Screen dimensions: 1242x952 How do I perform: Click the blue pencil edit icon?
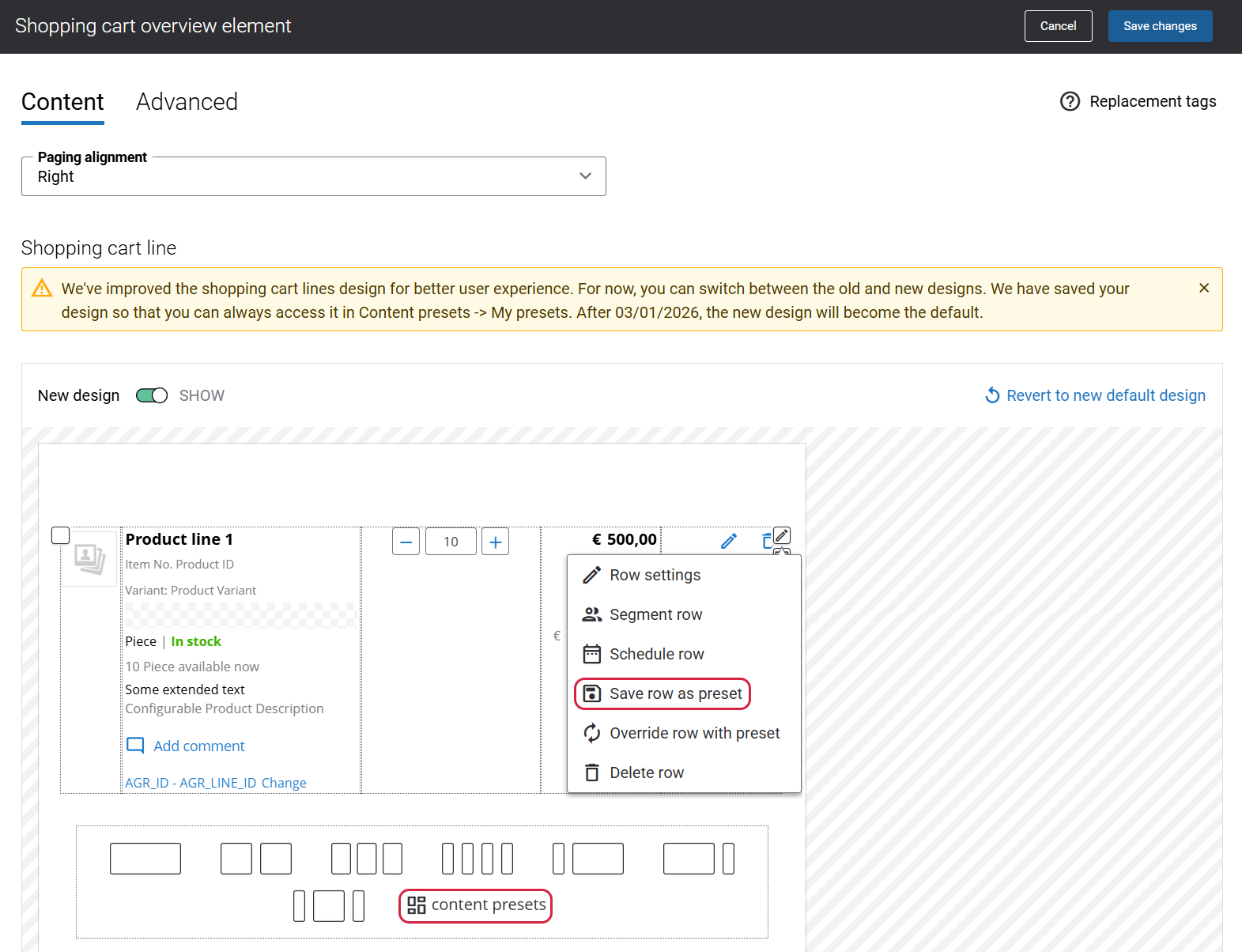click(729, 541)
